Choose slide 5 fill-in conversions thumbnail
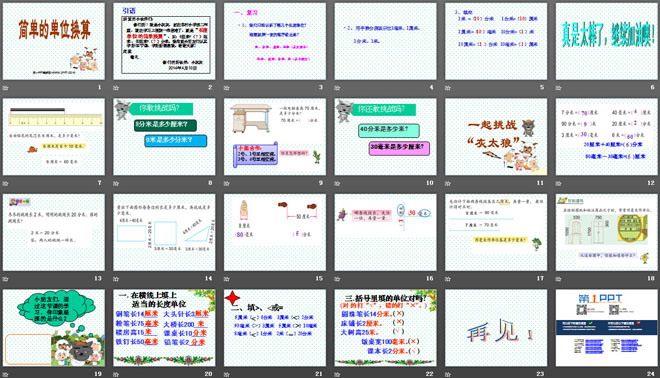 496,41
